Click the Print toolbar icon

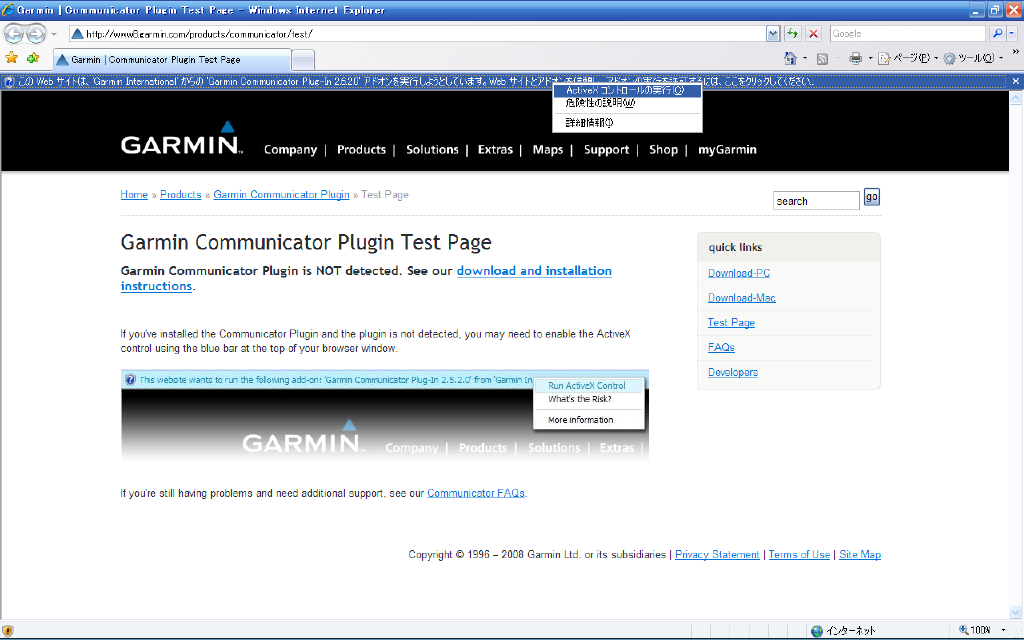click(x=856, y=59)
